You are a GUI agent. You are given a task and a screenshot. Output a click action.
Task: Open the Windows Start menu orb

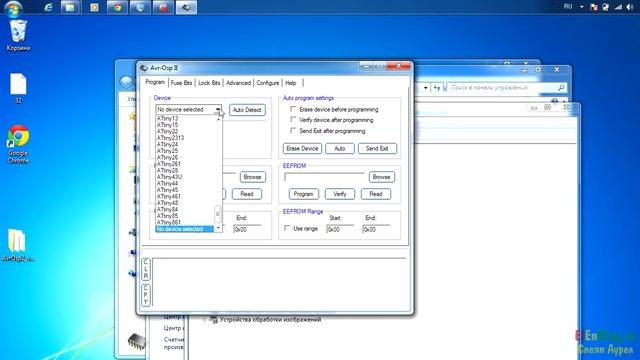click(12, 8)
